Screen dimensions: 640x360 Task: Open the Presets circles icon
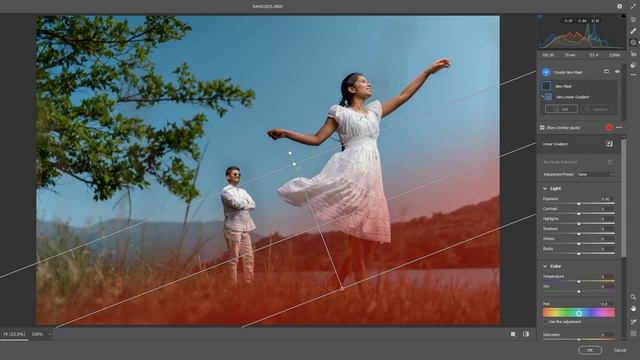633,65
